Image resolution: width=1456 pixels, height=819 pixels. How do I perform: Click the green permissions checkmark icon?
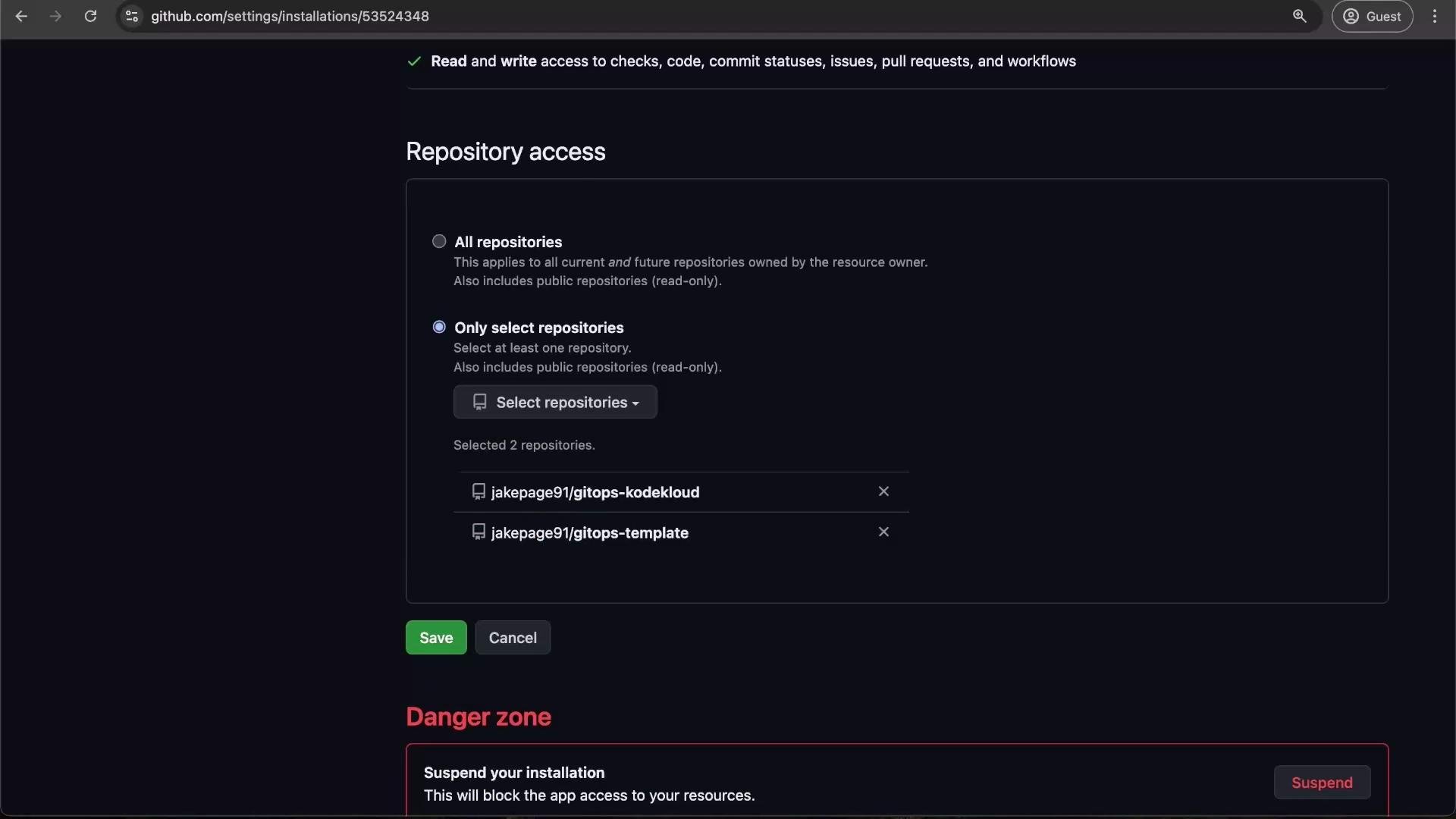pos(414,61)
